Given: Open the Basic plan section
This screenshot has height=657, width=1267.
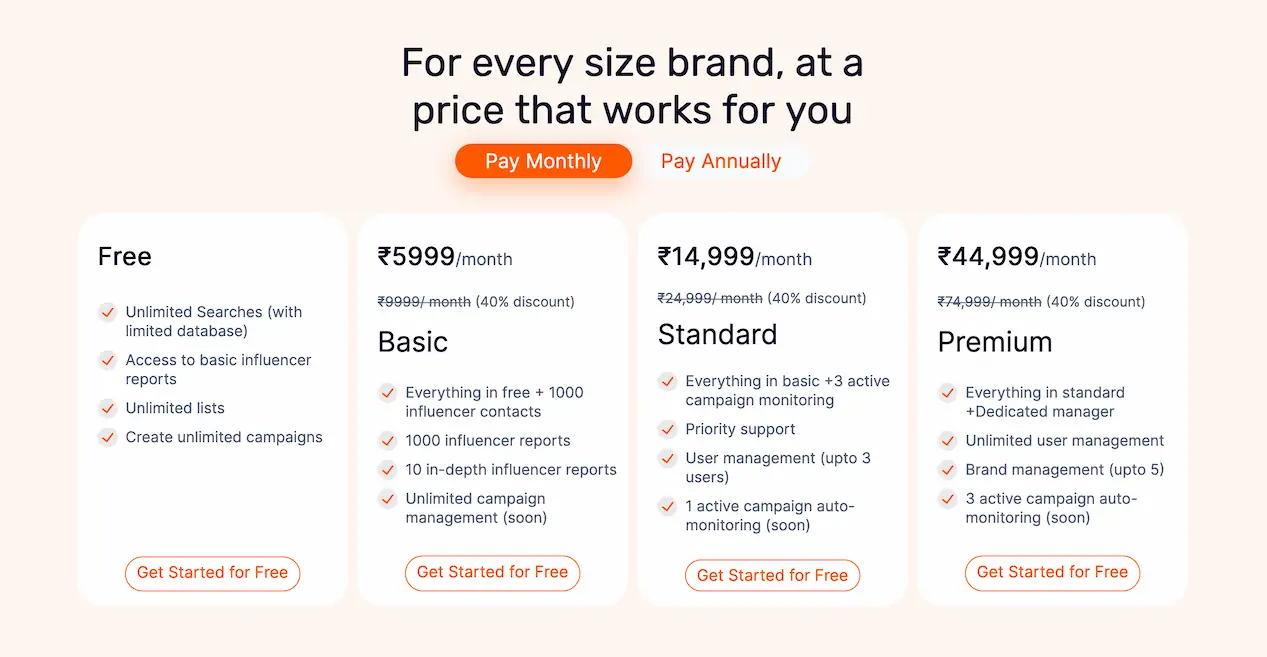Looking at the screenshot, I should (411, 341).
